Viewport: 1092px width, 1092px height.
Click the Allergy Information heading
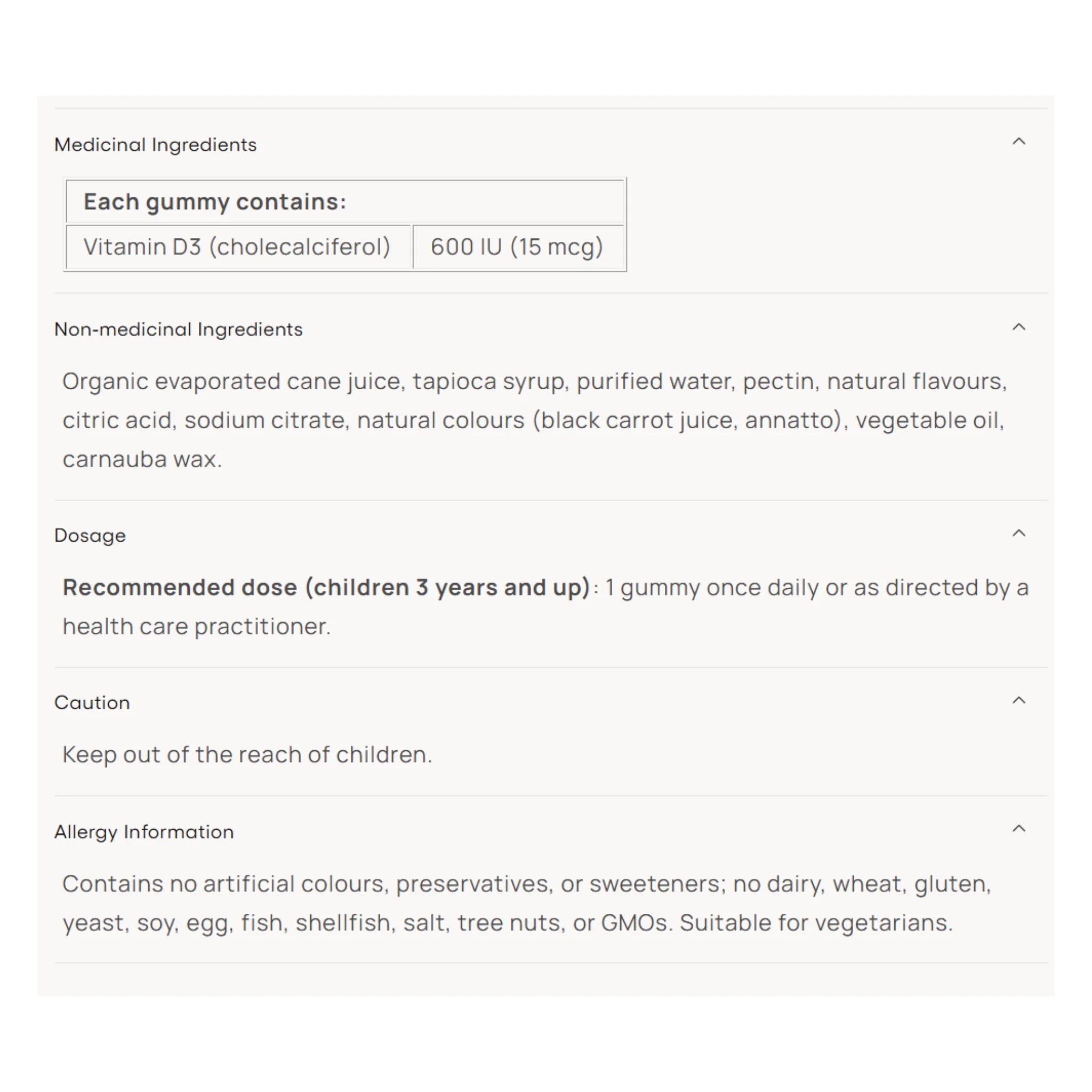coord(144,832)
